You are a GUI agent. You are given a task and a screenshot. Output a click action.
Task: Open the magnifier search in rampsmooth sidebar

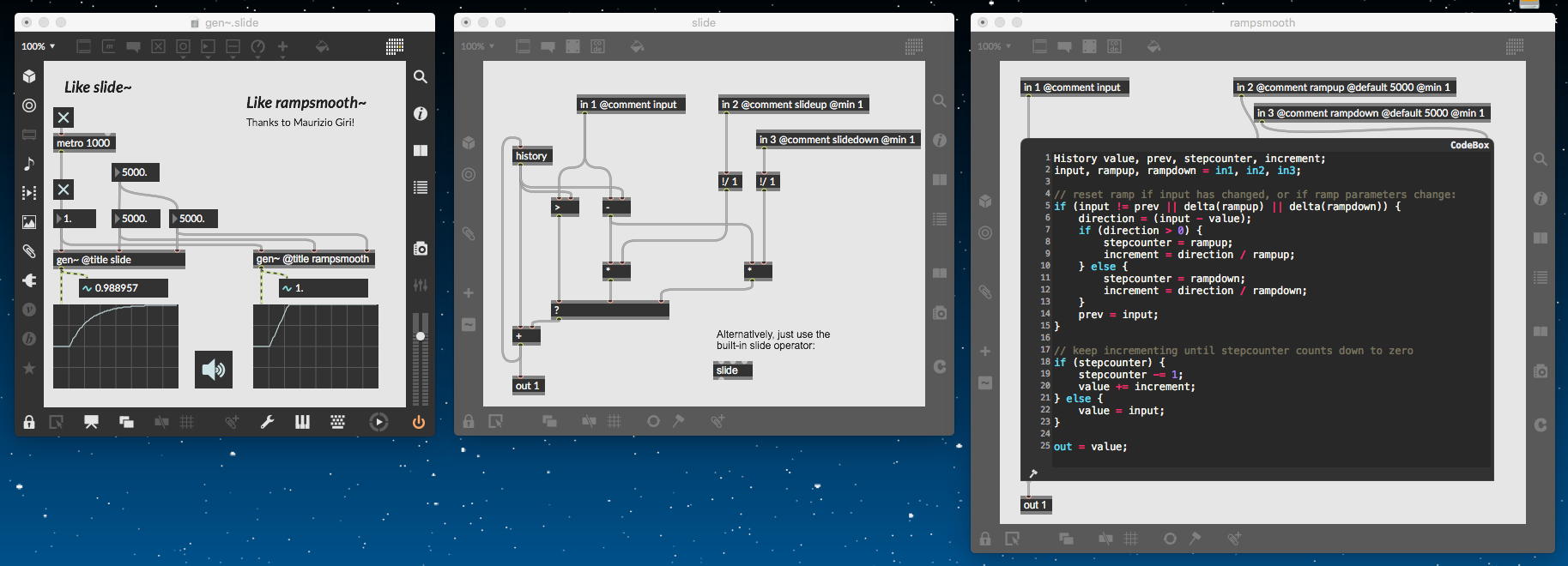point(1541,159)
